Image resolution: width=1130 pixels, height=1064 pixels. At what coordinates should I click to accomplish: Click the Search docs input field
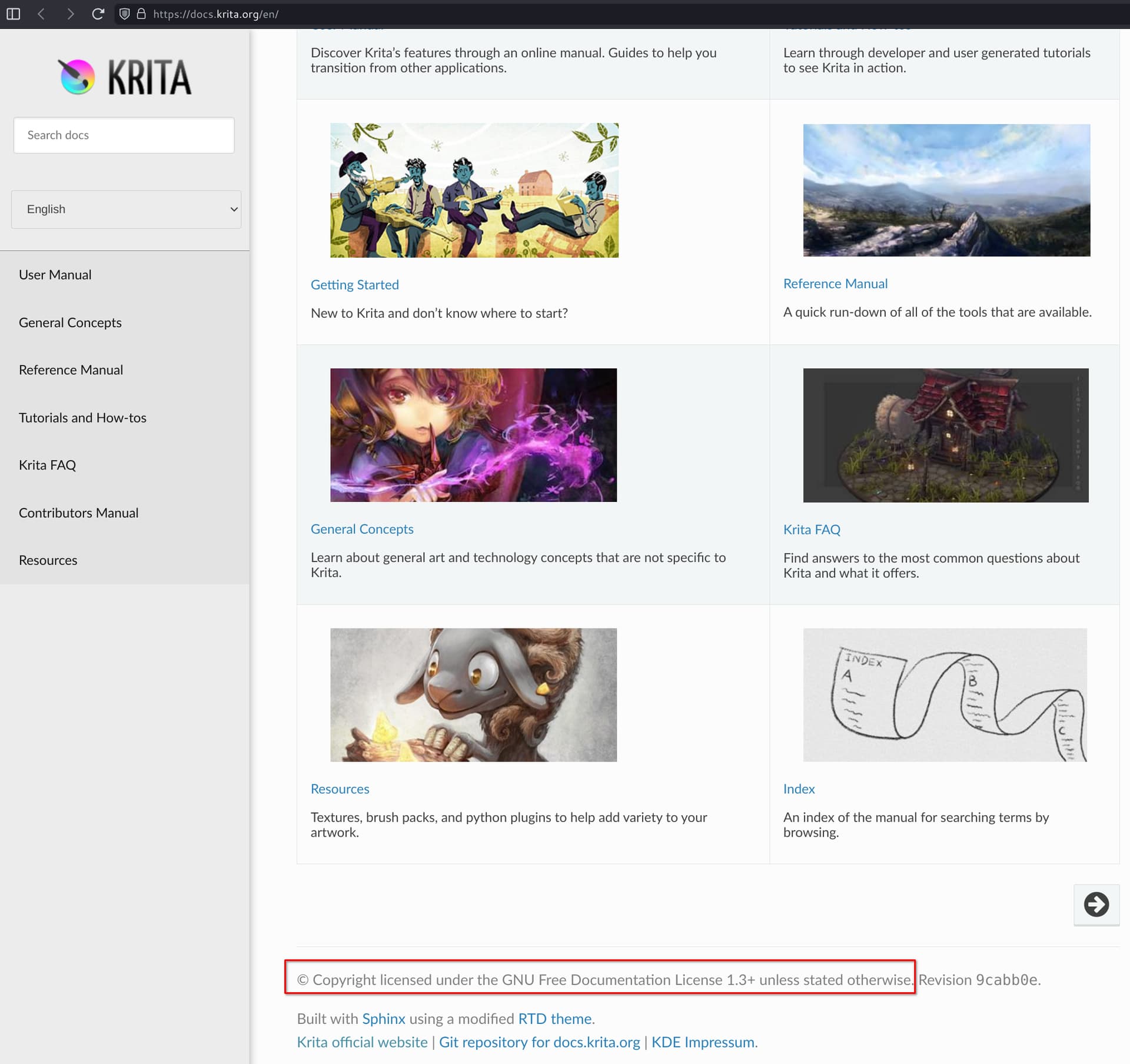pos(124,135)
